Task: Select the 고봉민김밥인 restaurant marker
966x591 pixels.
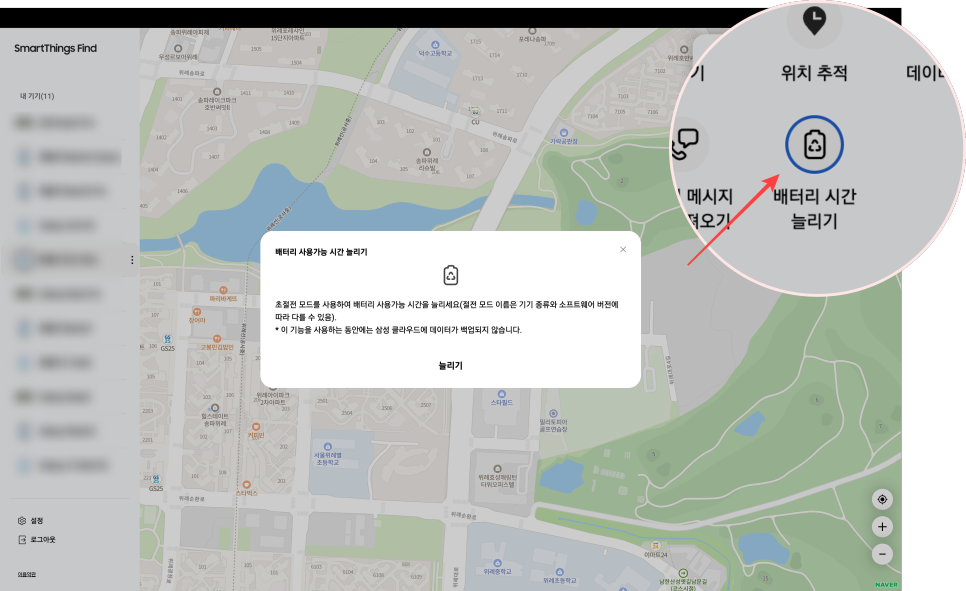Action: (217, 339)
